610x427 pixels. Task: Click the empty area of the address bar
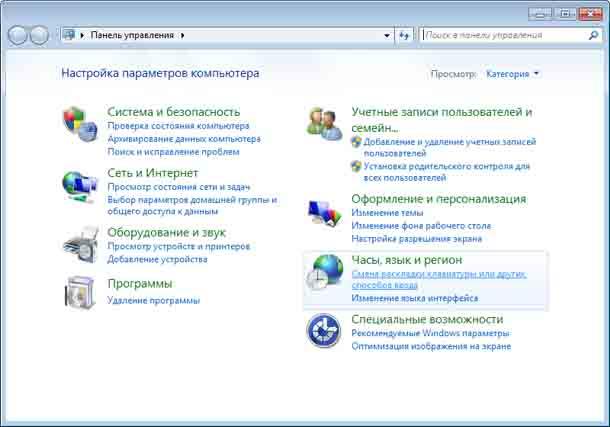coord(283,35)
